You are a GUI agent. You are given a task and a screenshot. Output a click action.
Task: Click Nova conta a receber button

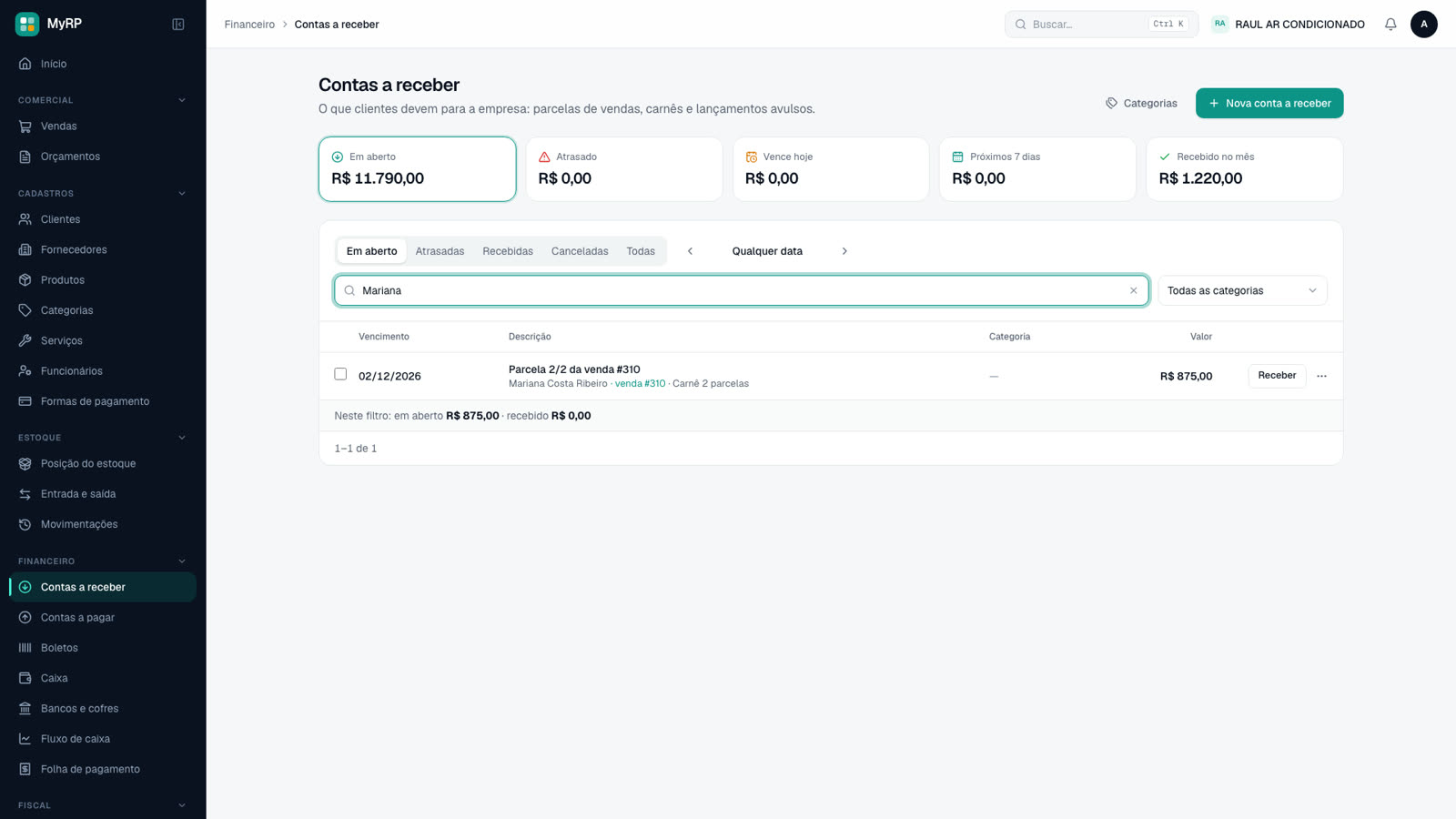point(1269,104)
